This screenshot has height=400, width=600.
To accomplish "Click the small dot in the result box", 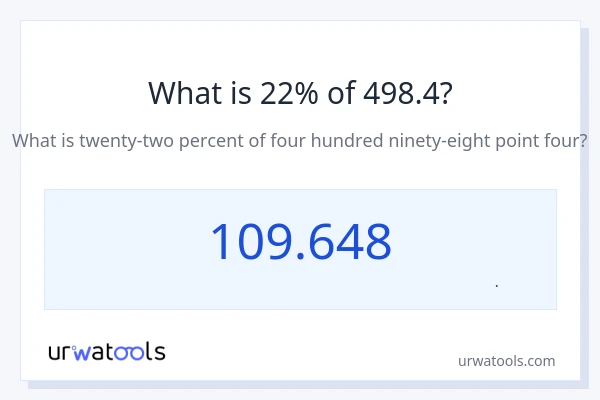I will [x=497, y=286].
